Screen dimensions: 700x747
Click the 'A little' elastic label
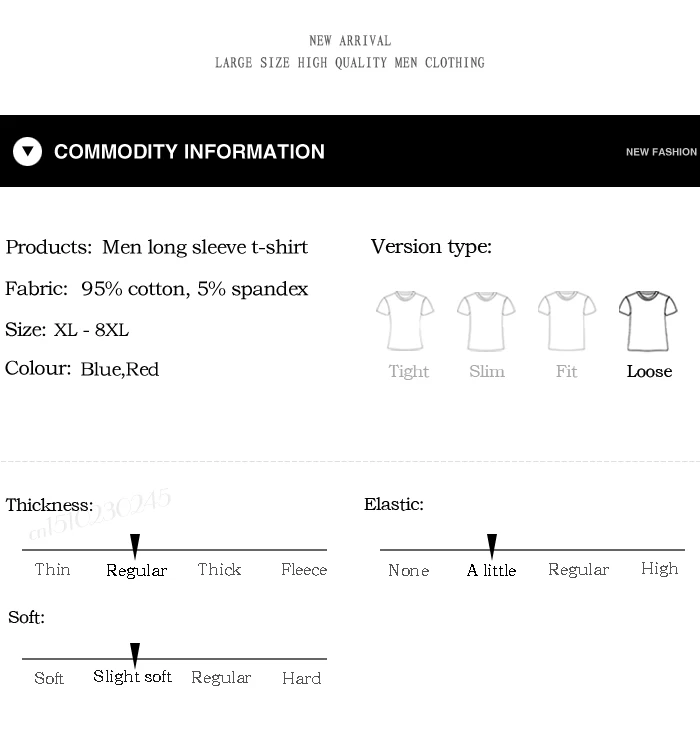491,570
